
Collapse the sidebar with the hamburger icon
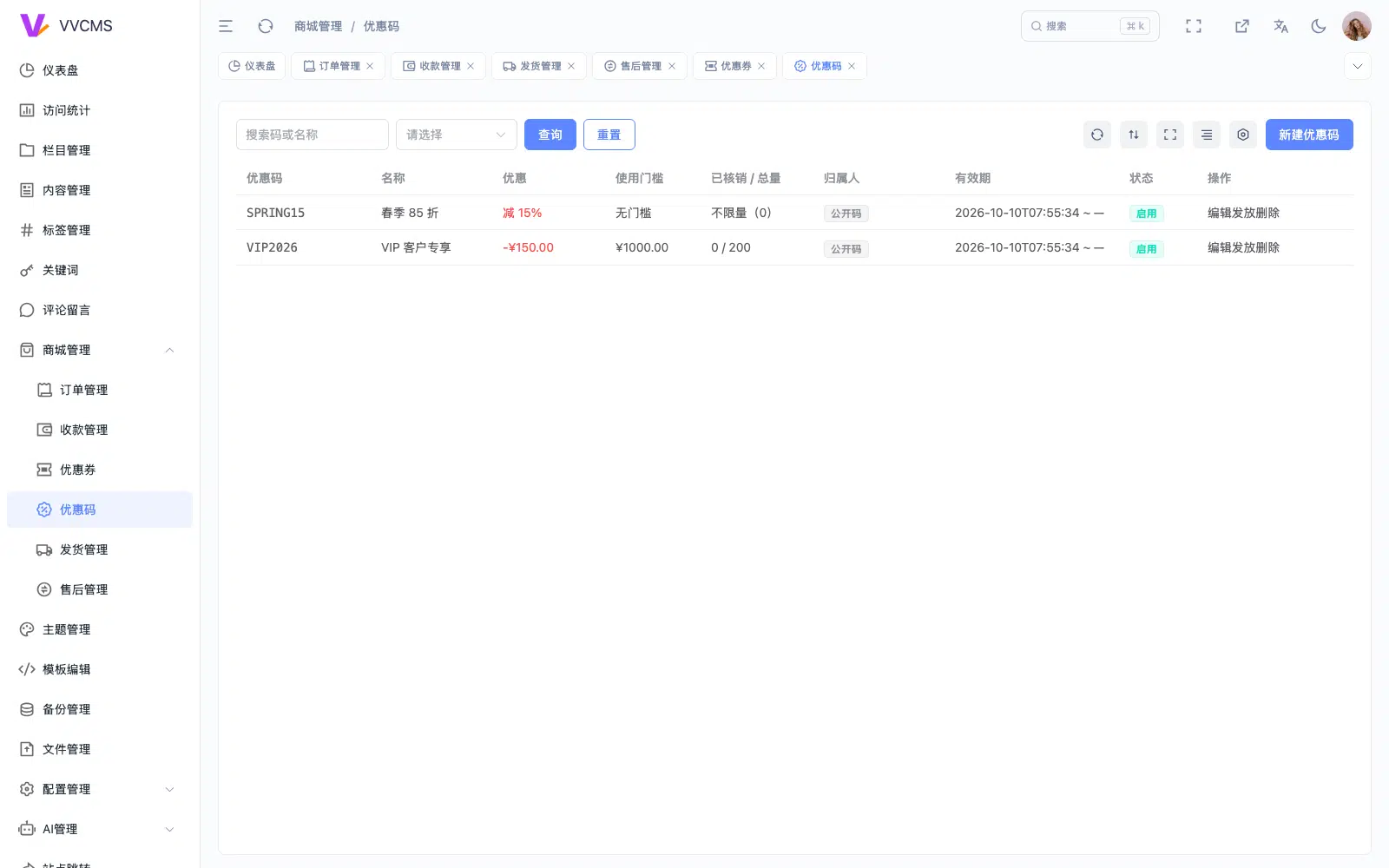click(226, 26)
